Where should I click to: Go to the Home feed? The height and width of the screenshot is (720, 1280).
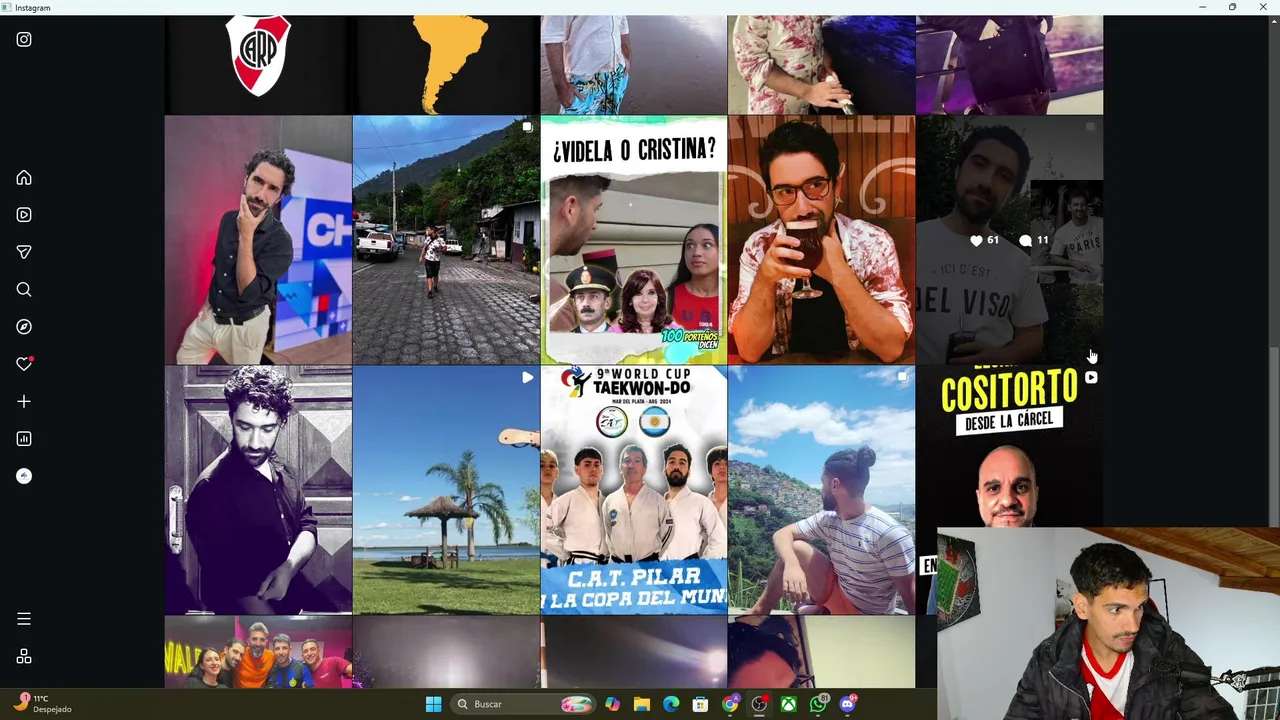click(24, 178)
